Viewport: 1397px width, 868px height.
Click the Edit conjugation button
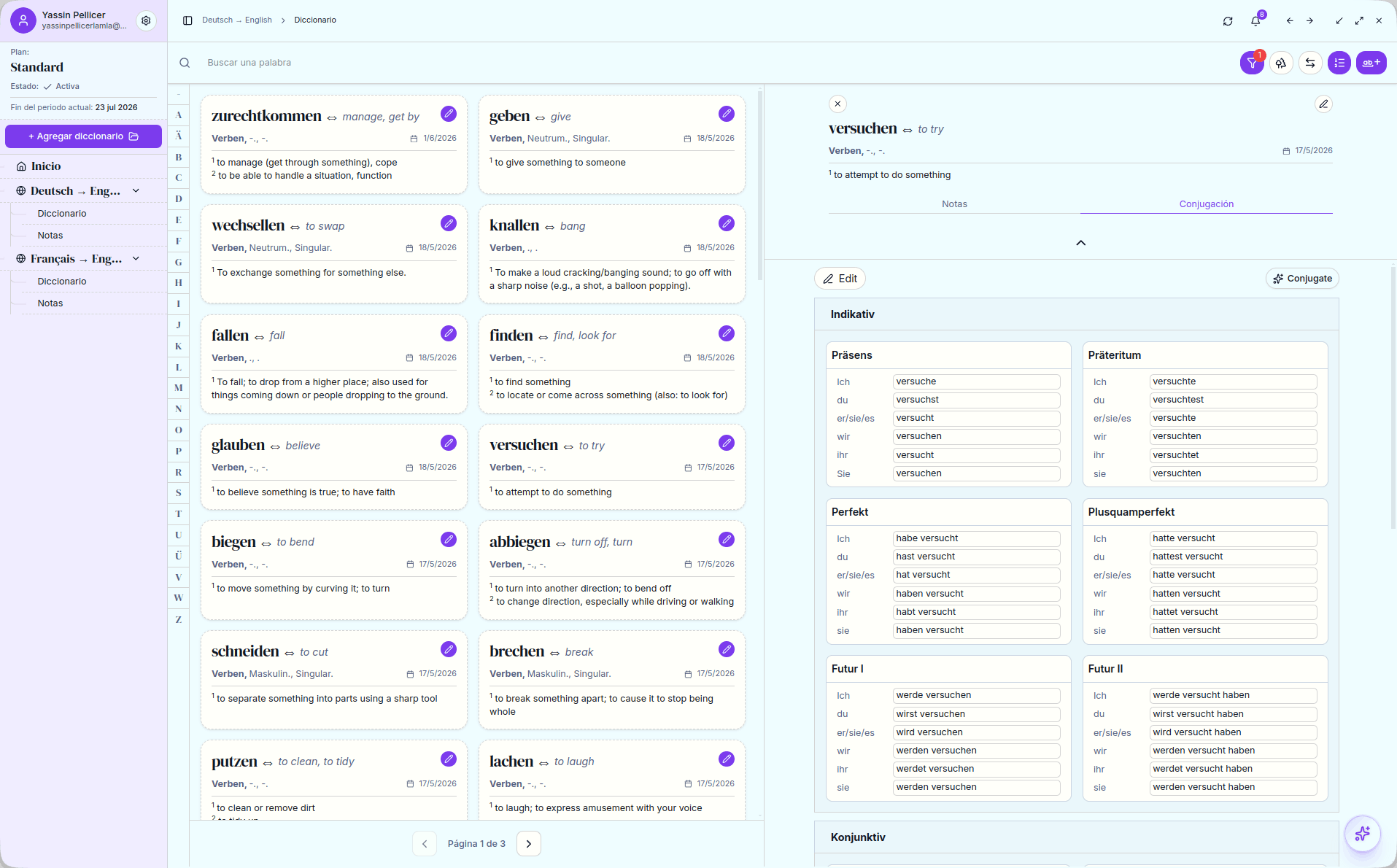(x=840, y=279)
